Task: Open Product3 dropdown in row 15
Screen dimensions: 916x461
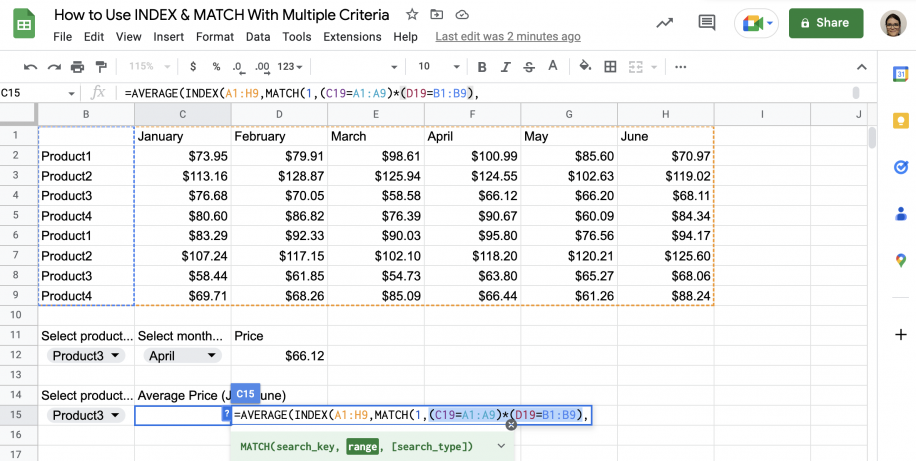Action: [x=86, y=415]
